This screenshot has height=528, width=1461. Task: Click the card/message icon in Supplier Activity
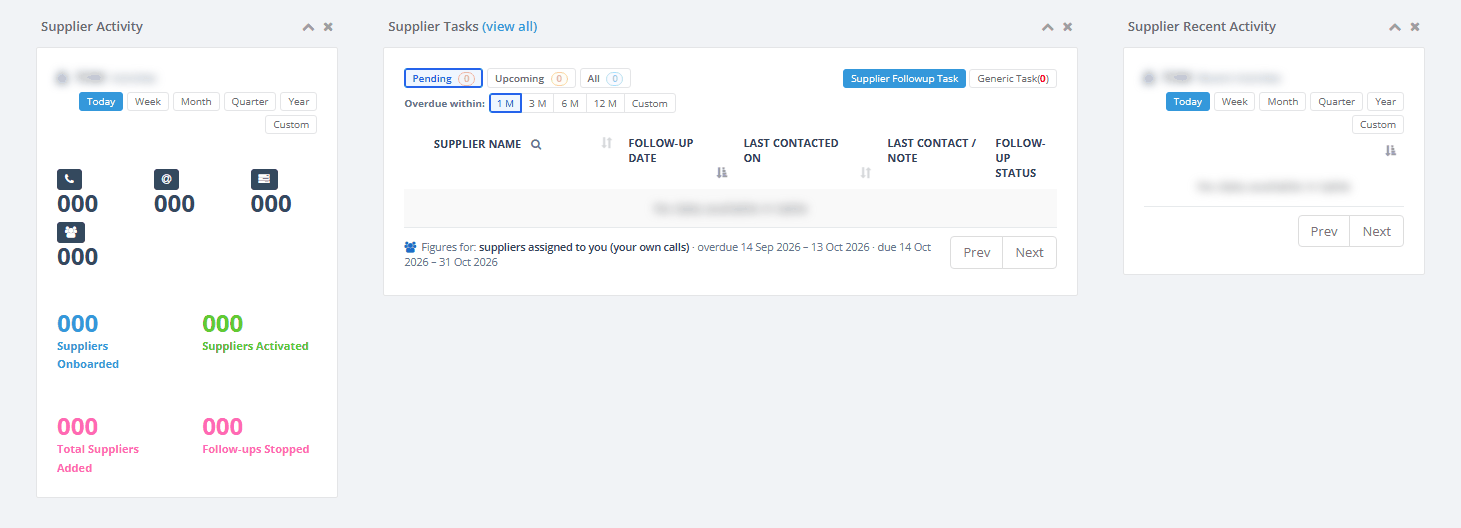coord(264,179)
